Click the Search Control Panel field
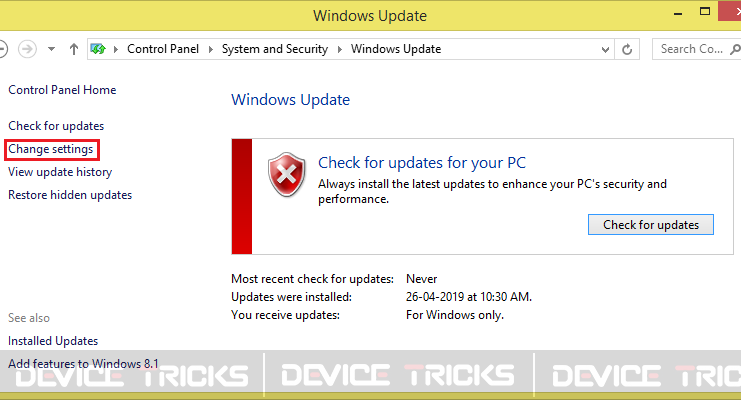Image resolution: width=741 pixels, height=400 pixels. click(x=691, y=49)
